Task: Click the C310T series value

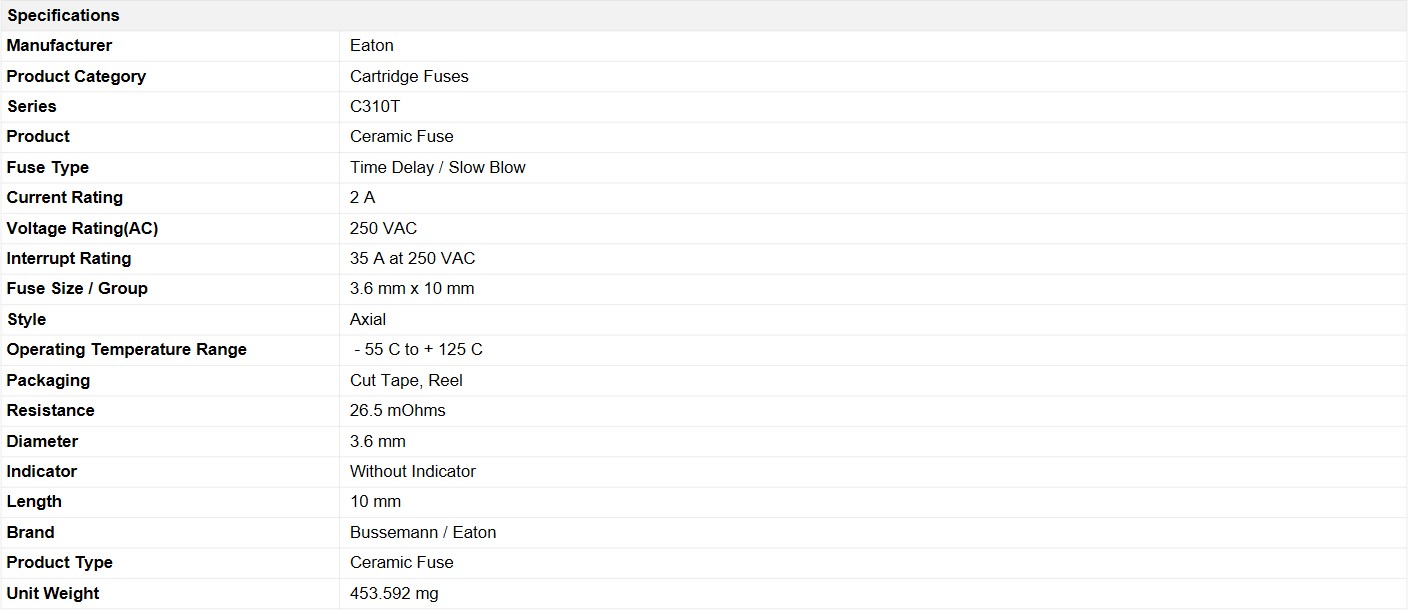Action: pos(375,106)
